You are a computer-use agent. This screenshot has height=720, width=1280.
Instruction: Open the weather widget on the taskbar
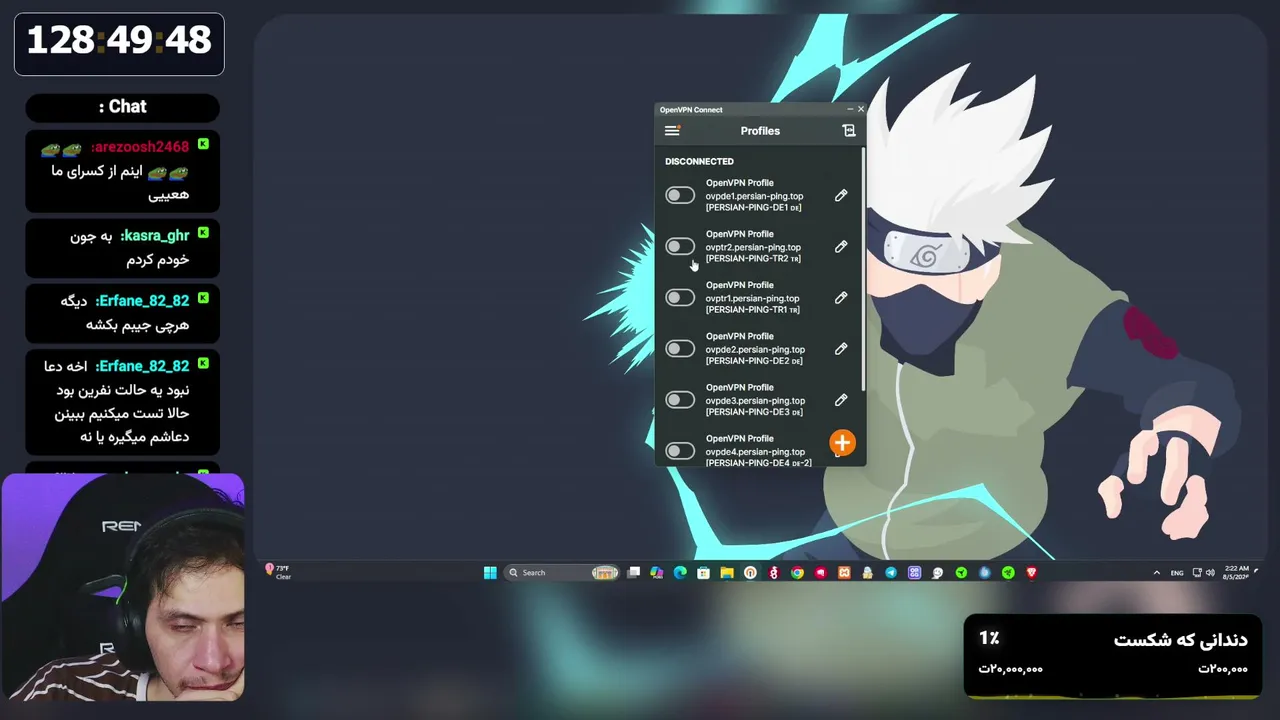click(x=278, y=572)
